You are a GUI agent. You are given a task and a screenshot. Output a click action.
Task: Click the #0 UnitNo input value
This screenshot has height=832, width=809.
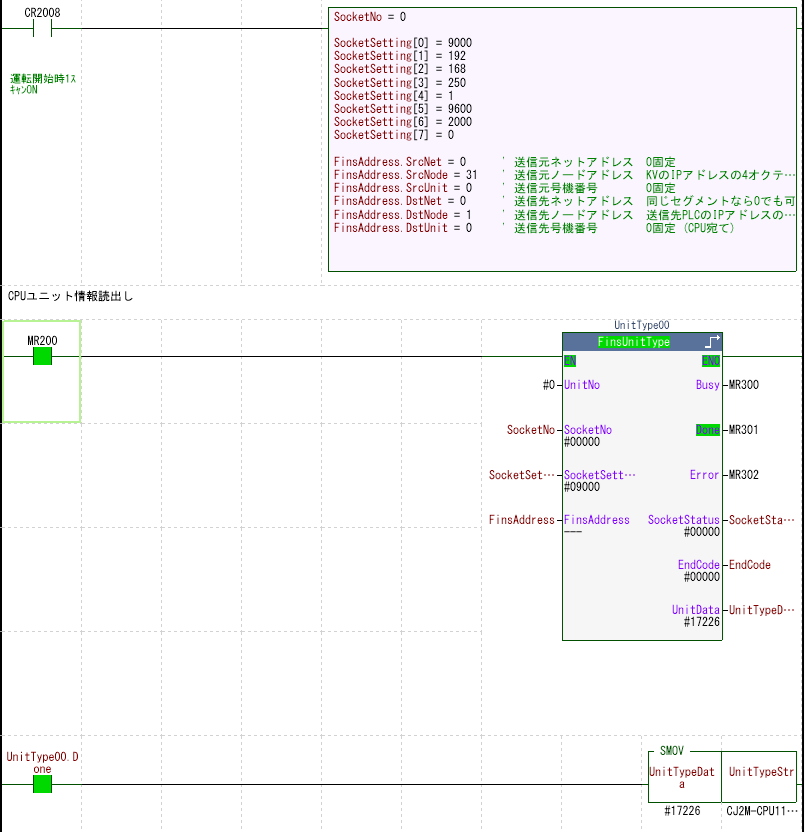click(548, 385)
